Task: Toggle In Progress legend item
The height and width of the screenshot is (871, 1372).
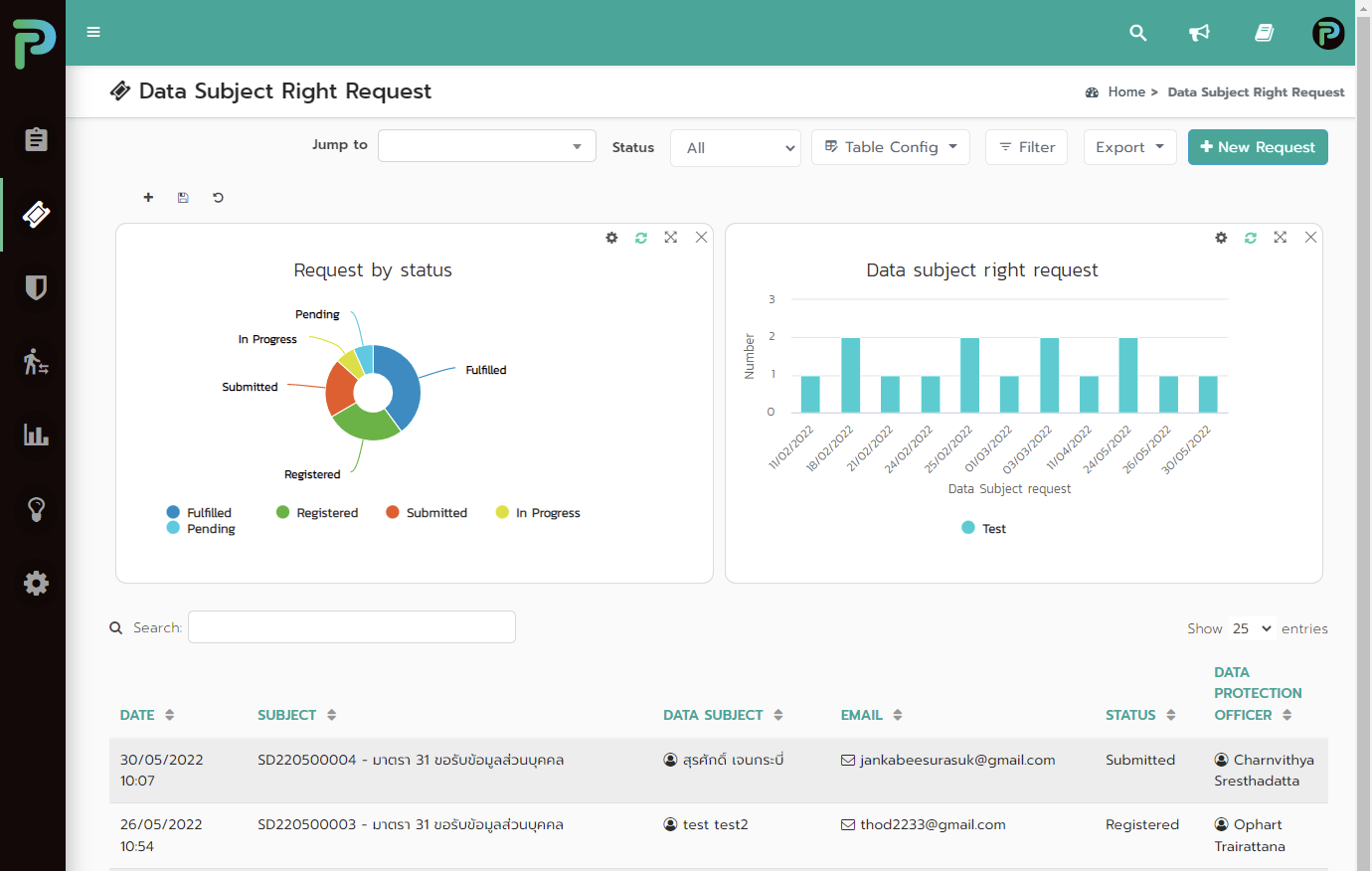Action: [538, 513]
